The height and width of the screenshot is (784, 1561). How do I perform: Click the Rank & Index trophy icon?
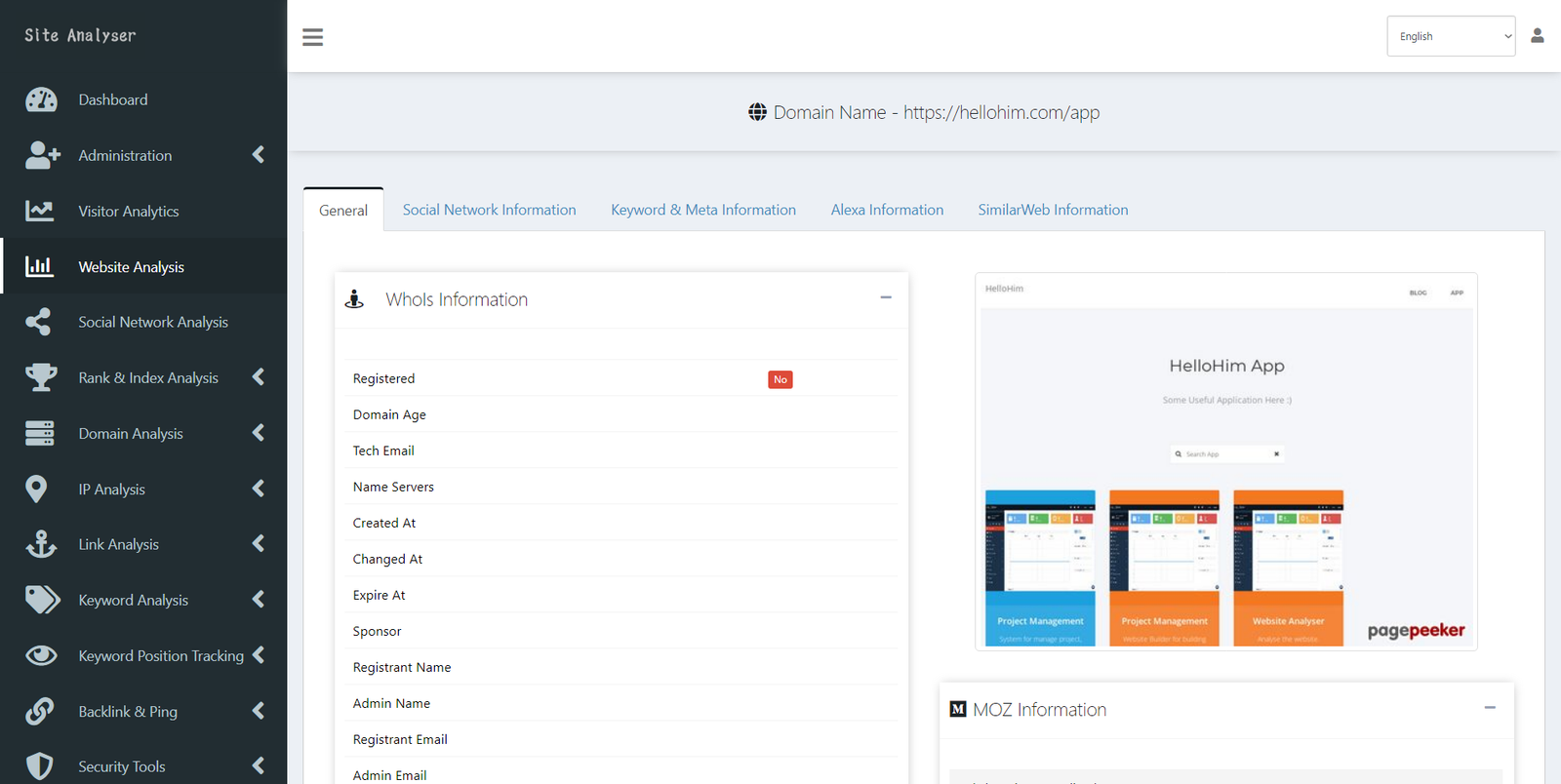pos(41,377)
